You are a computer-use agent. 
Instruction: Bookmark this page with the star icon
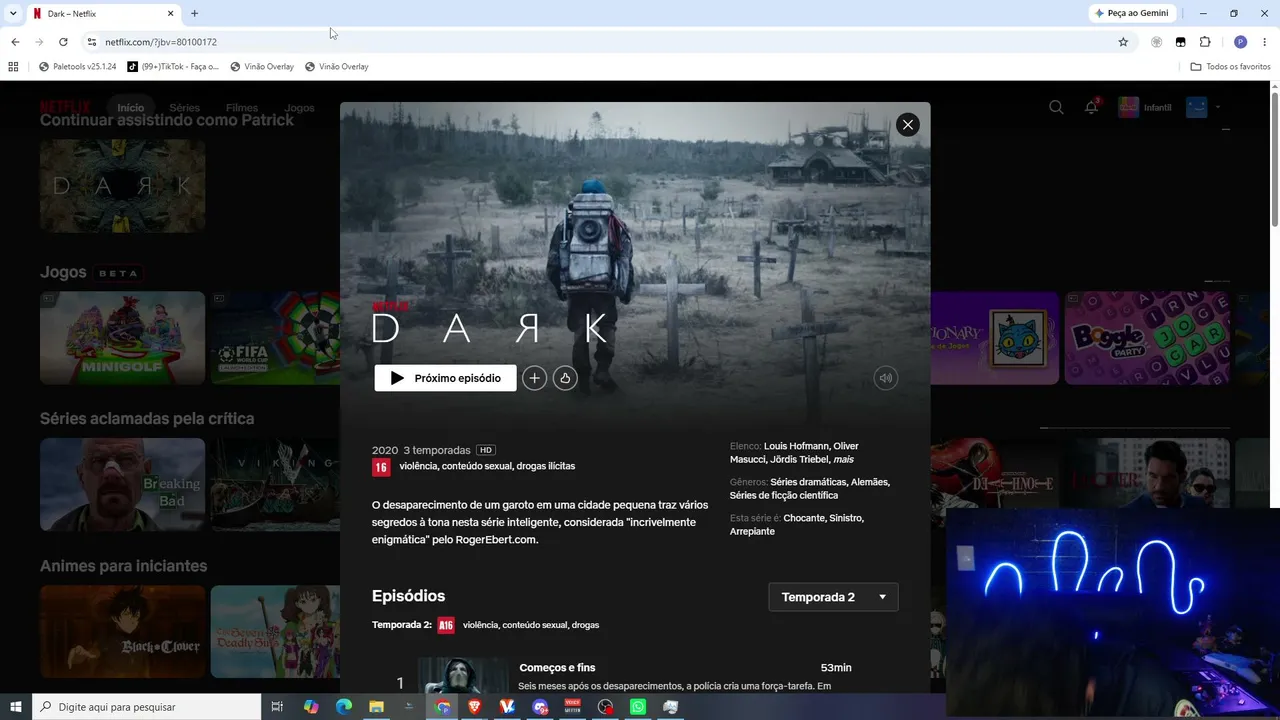tap(1123, 42)
